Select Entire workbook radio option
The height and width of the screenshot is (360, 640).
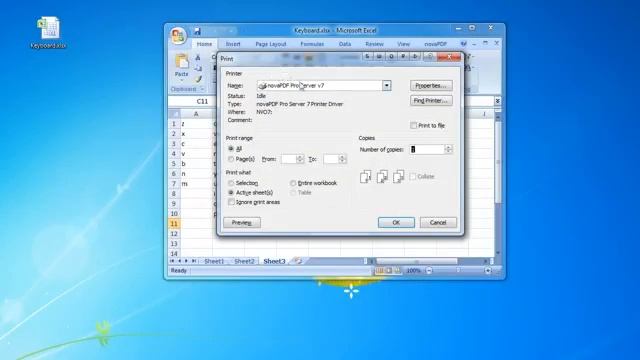(293, 183)
